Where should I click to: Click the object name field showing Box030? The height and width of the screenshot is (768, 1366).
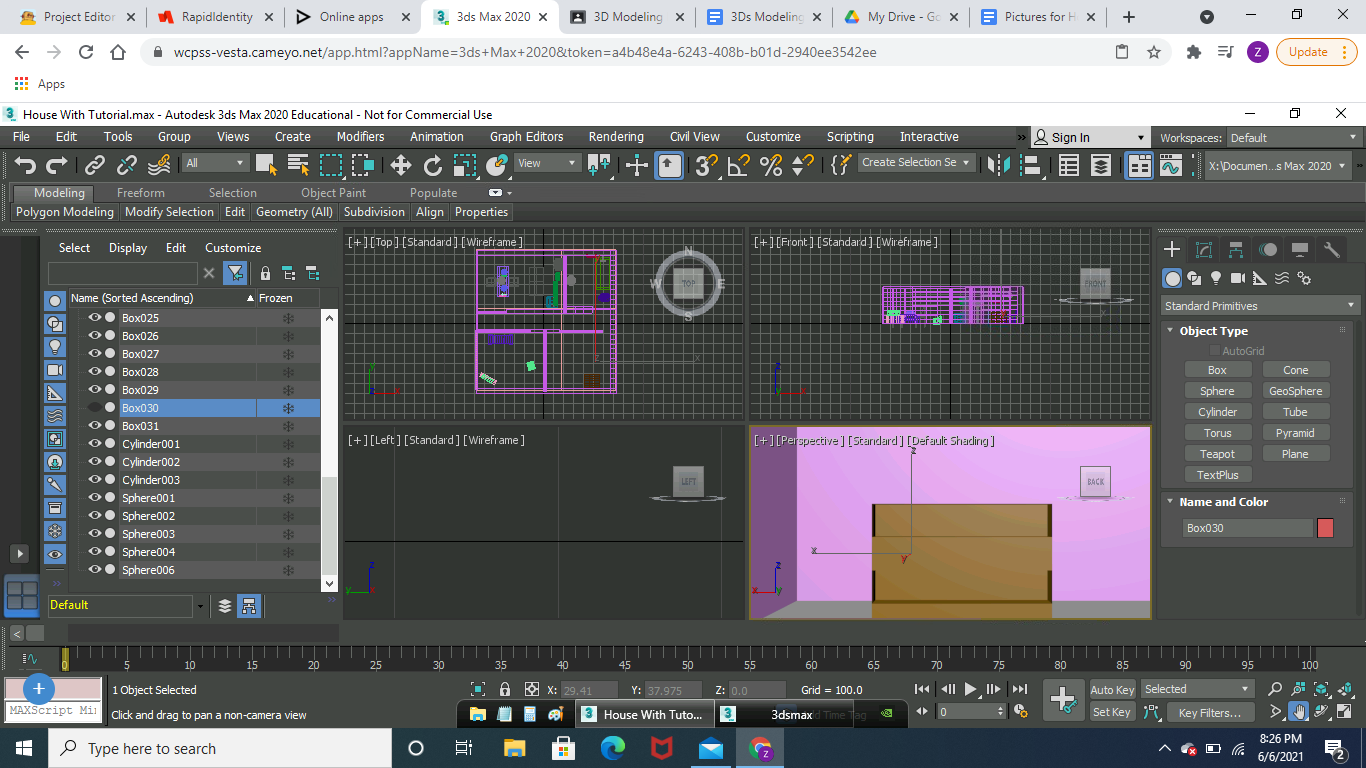click(1247, 528)
